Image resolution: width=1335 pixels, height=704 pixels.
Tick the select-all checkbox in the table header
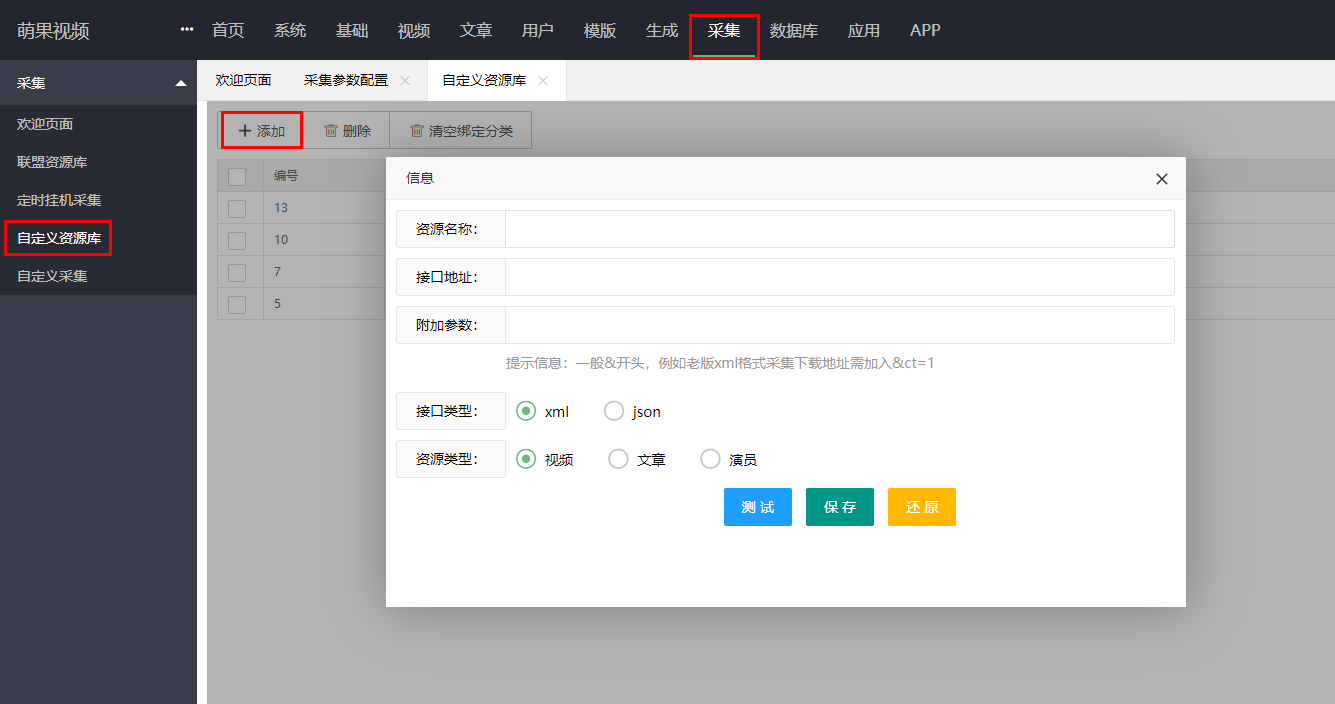point(237,177)
